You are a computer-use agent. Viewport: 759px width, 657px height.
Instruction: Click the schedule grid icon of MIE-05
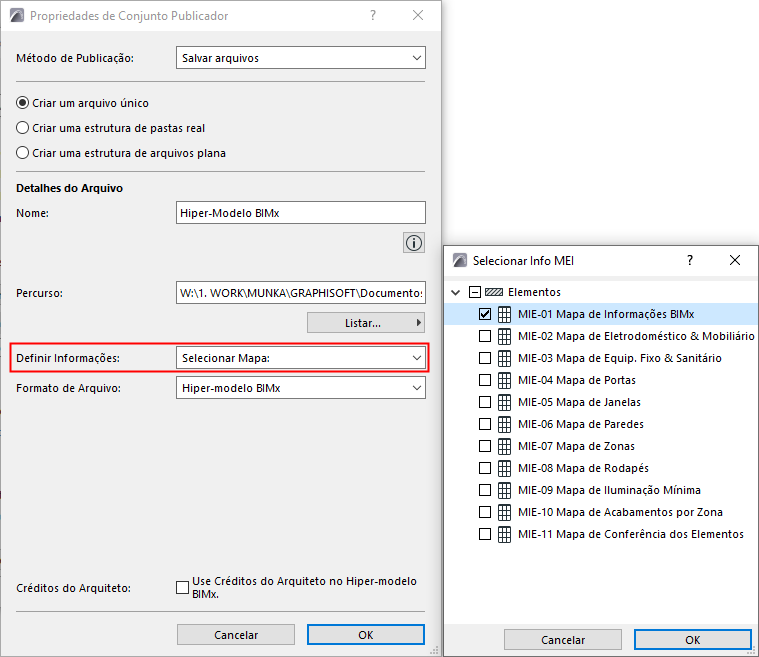point(504,402)
